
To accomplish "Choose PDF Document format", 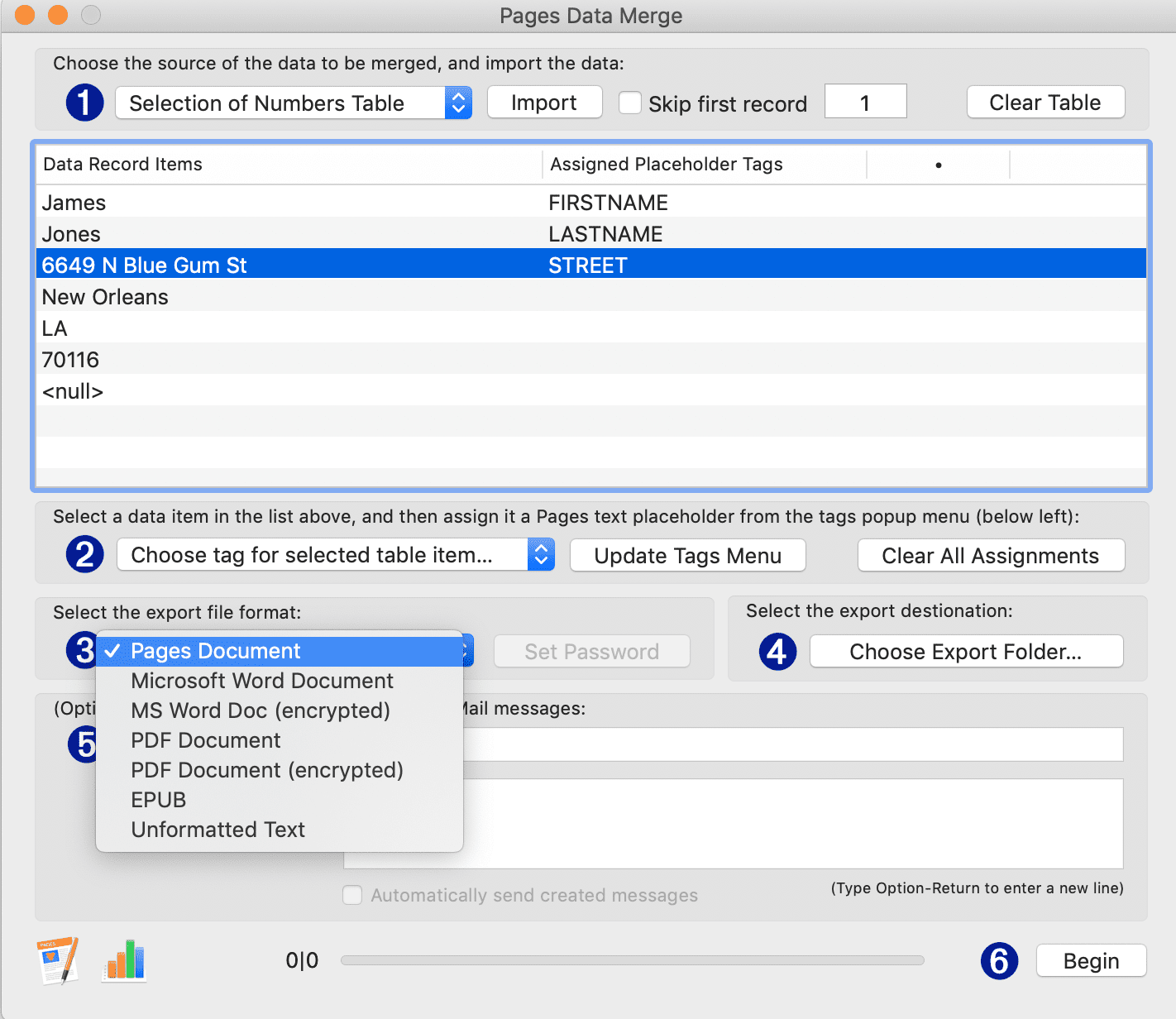I will pyautogui.click(x=280, y=740).
